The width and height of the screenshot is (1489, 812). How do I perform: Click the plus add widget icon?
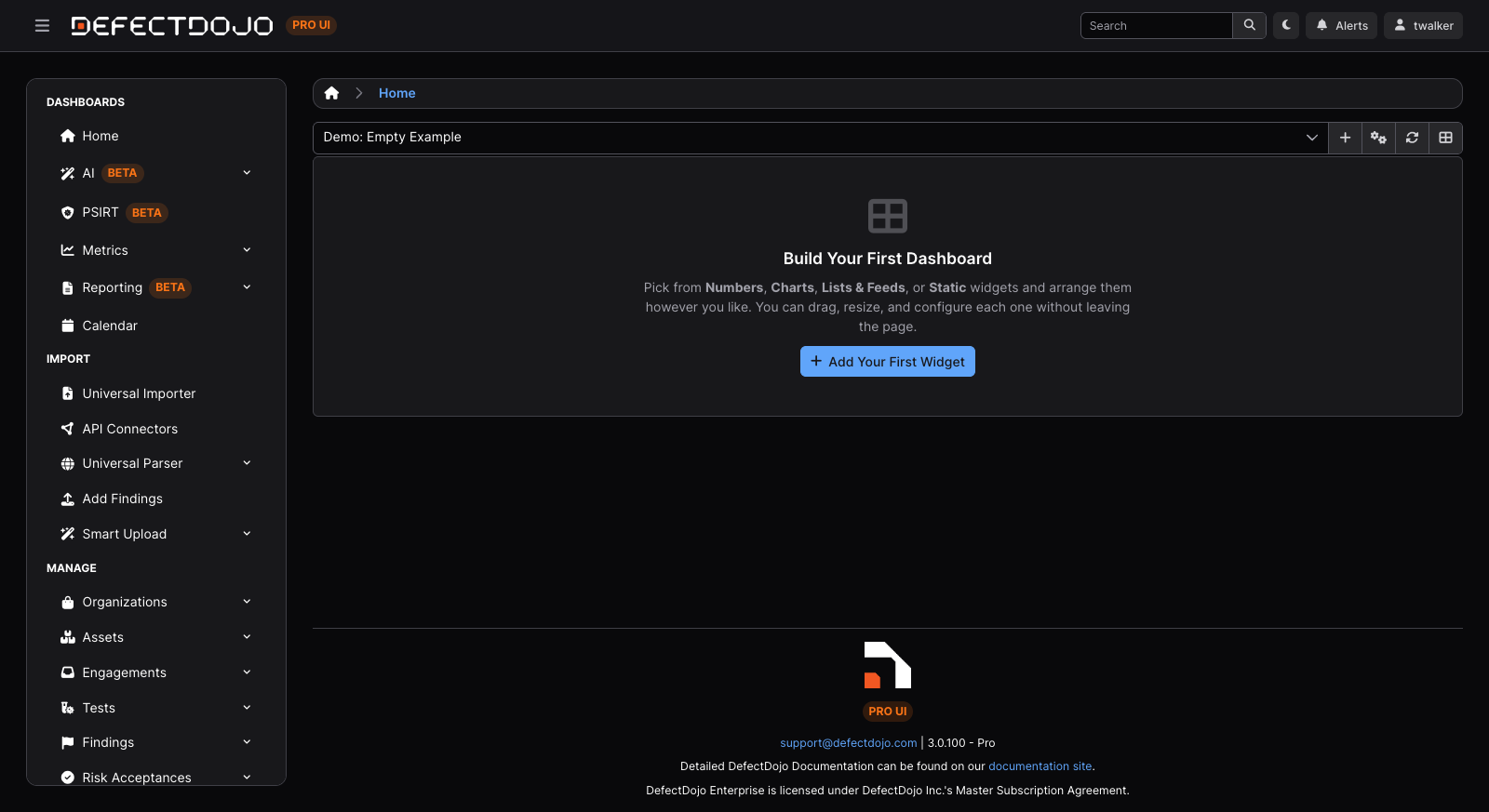pos(1345,138)
